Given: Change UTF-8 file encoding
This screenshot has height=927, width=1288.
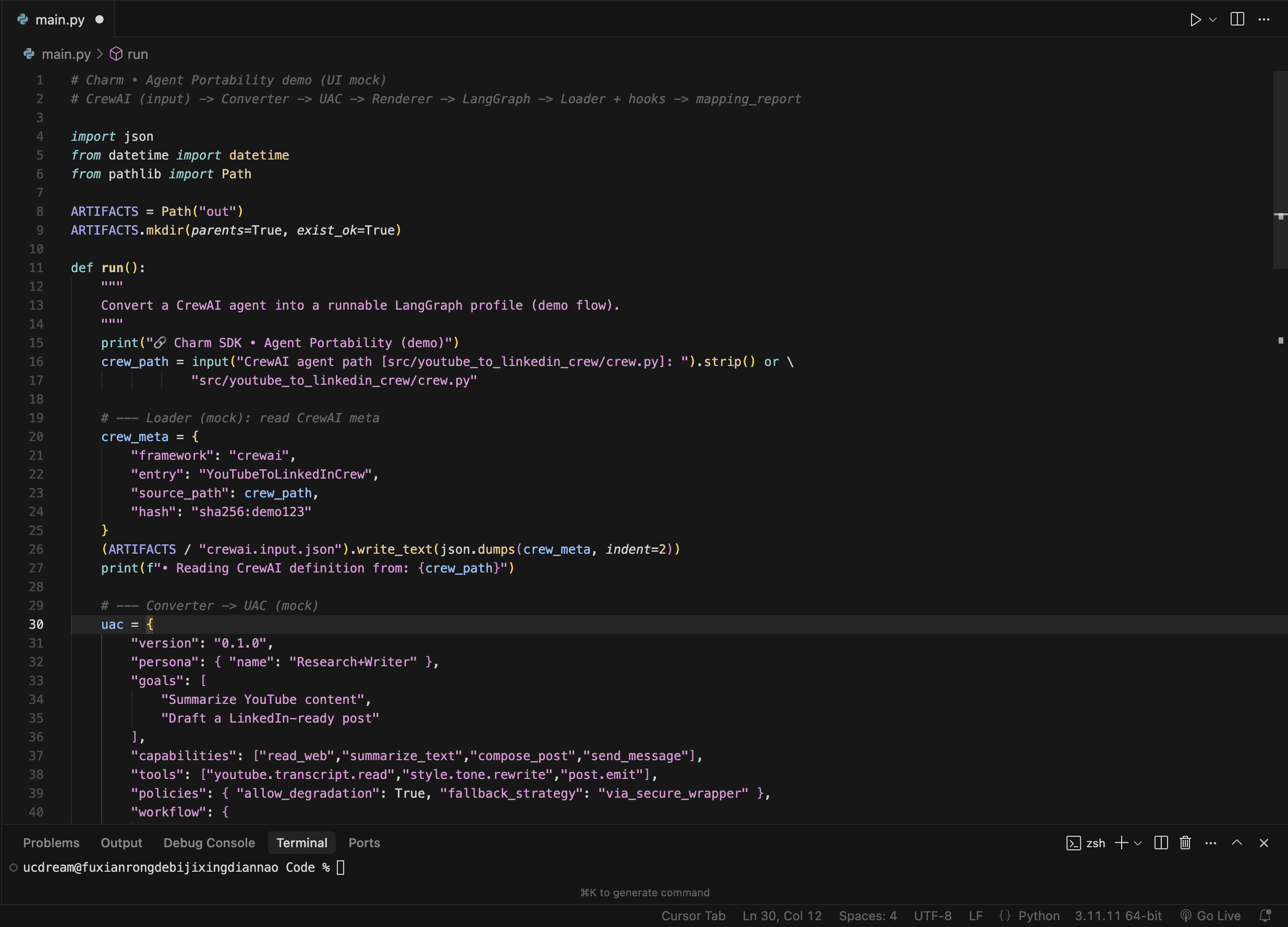Looking at the screenshot, I should (x=932, y=915).
